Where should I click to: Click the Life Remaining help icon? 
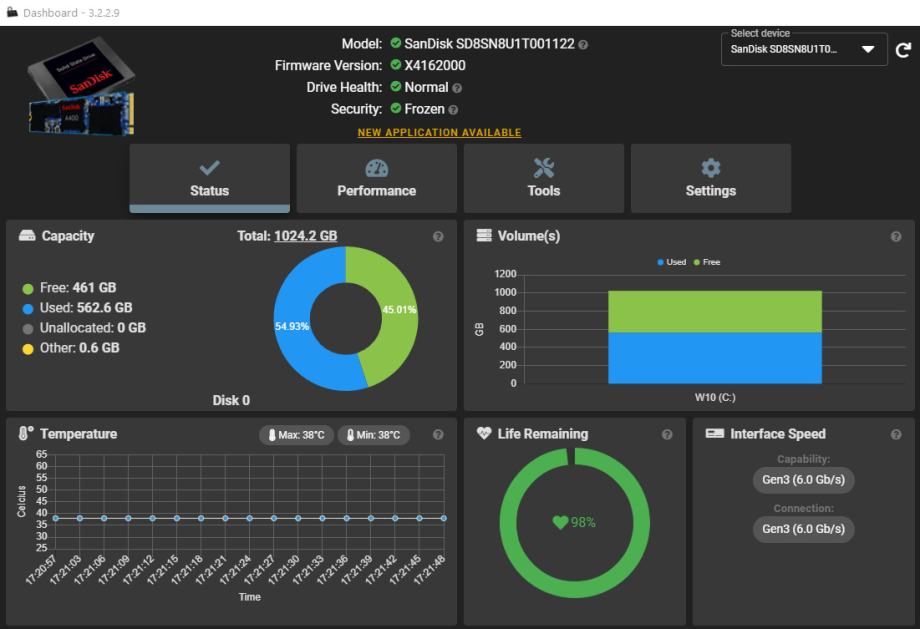(x=667, y=435)
